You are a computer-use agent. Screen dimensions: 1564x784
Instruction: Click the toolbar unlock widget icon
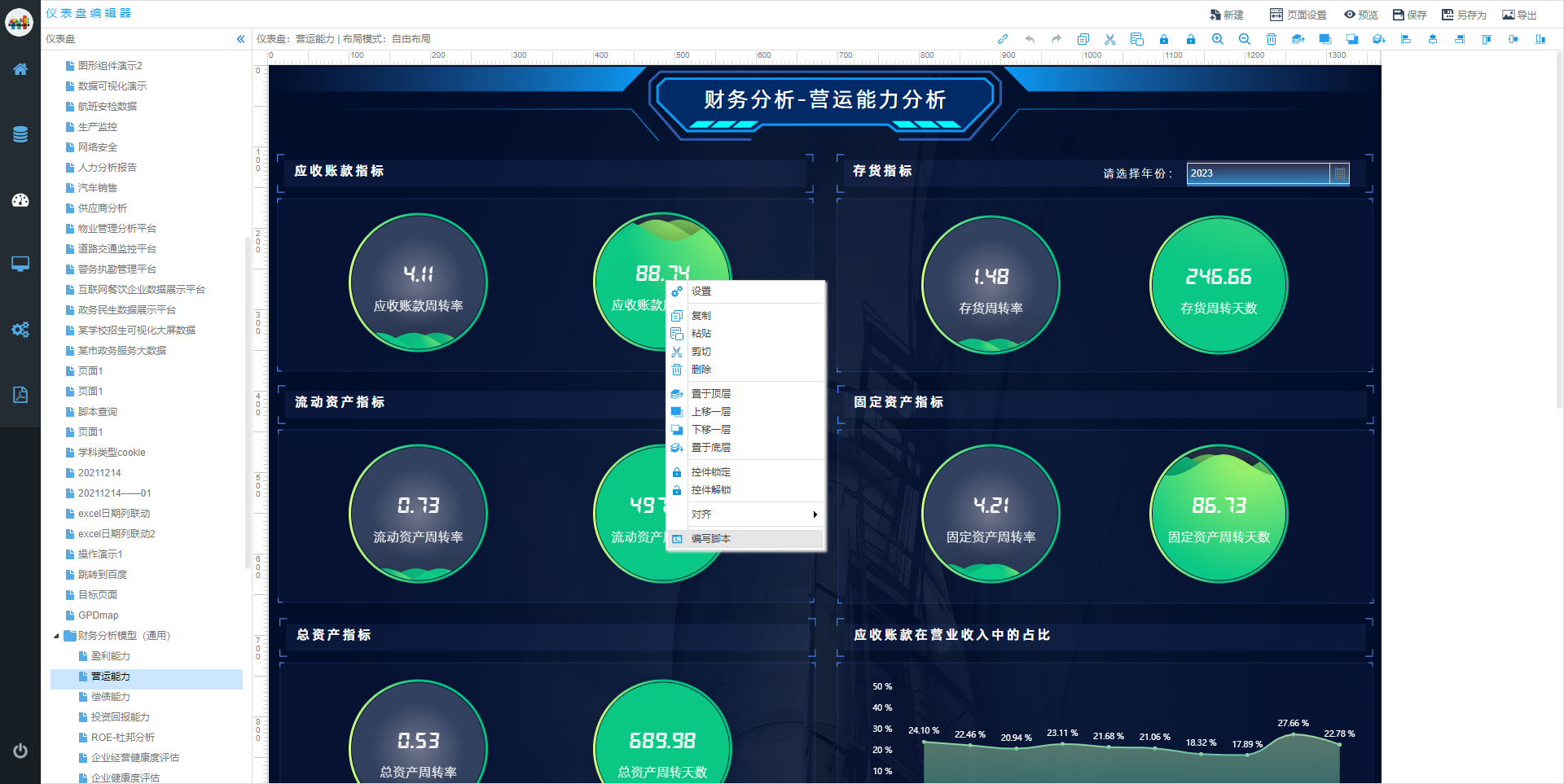1191,39
